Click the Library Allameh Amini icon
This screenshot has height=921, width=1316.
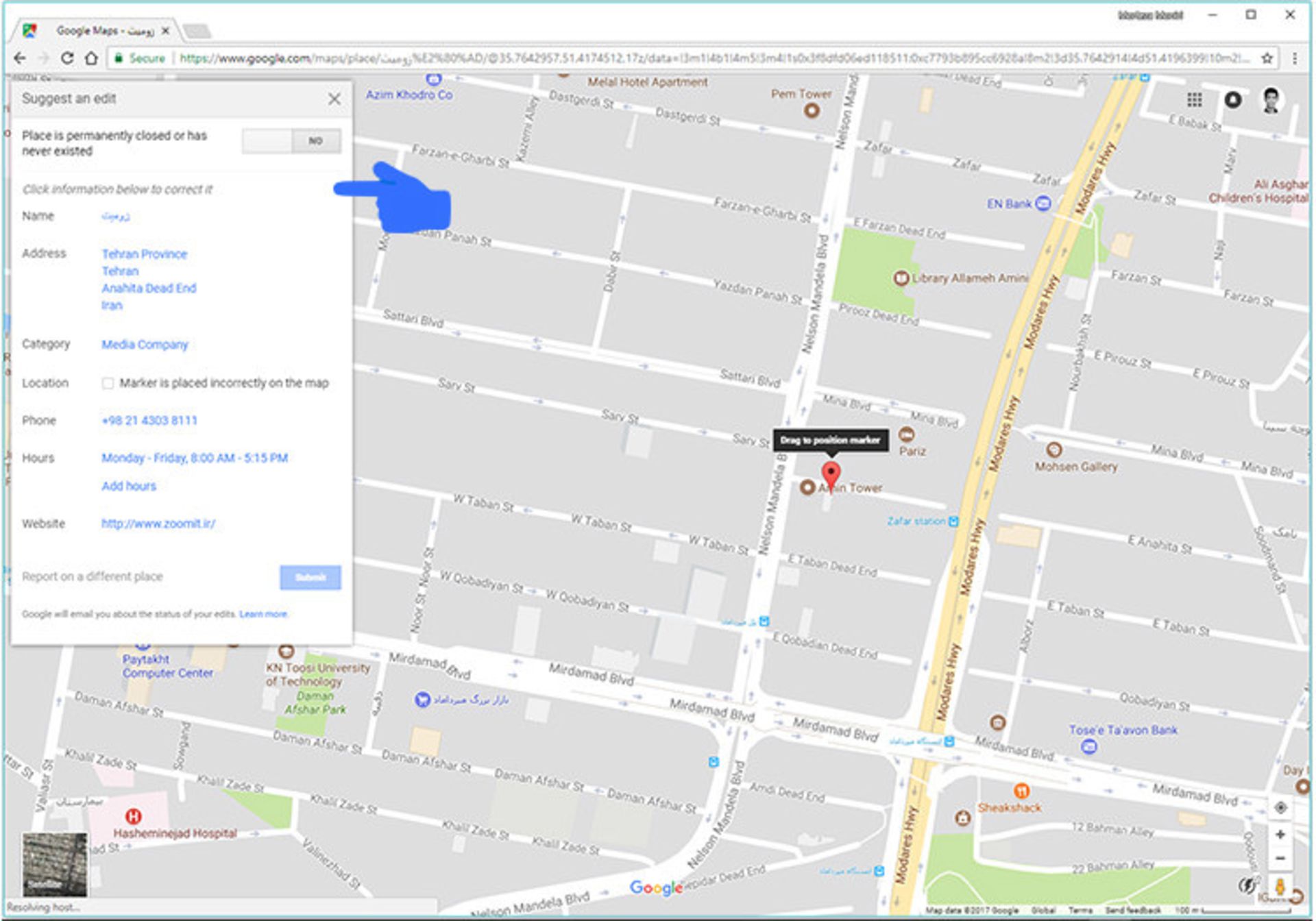coord(901,278)
